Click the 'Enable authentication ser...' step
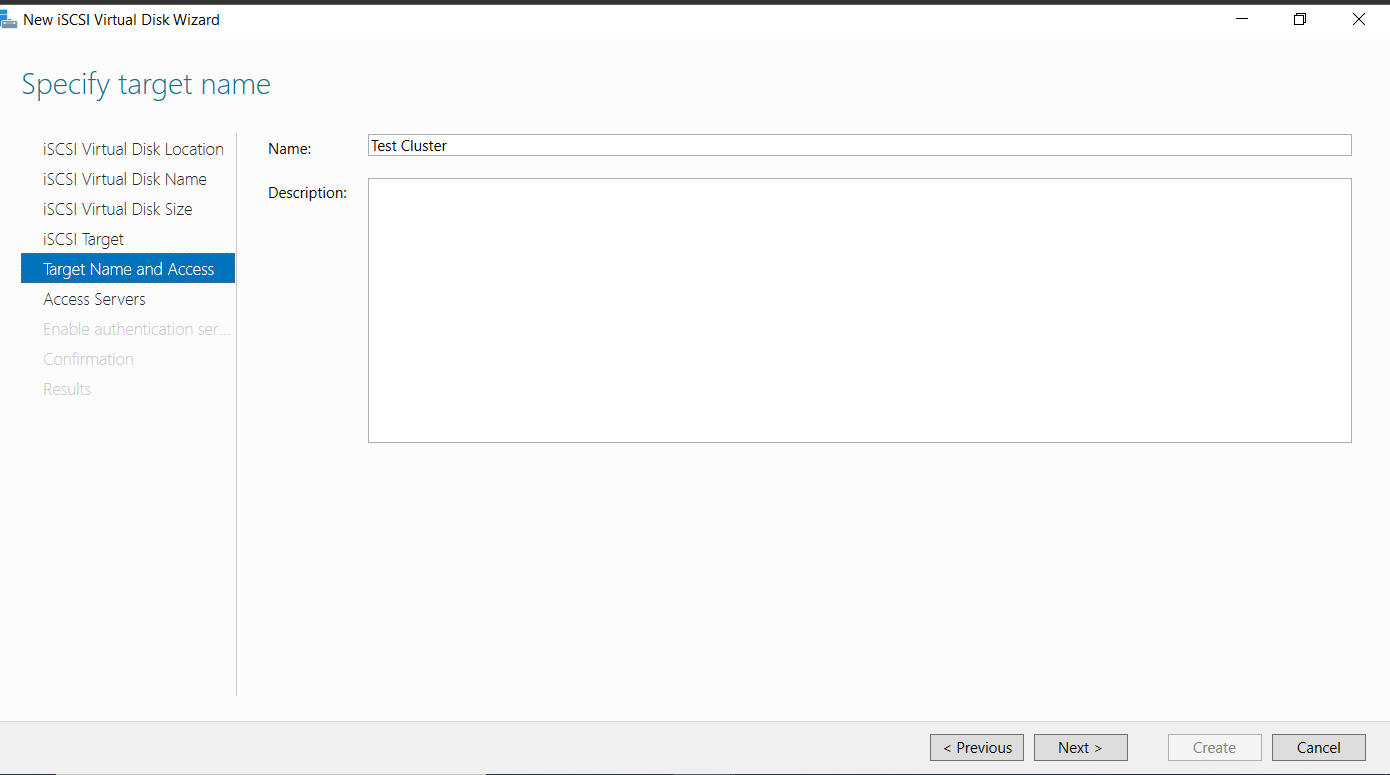The width and height of the screenshot is (1390, 775). coord(136,329)
